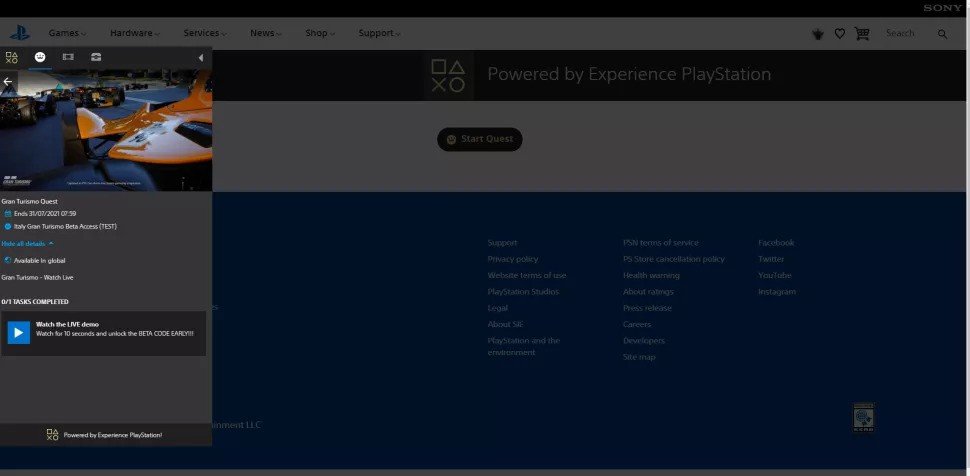Open the refresh arrows tab icon in the side panel
970x476 pixels.
click(x=96, y=57)
